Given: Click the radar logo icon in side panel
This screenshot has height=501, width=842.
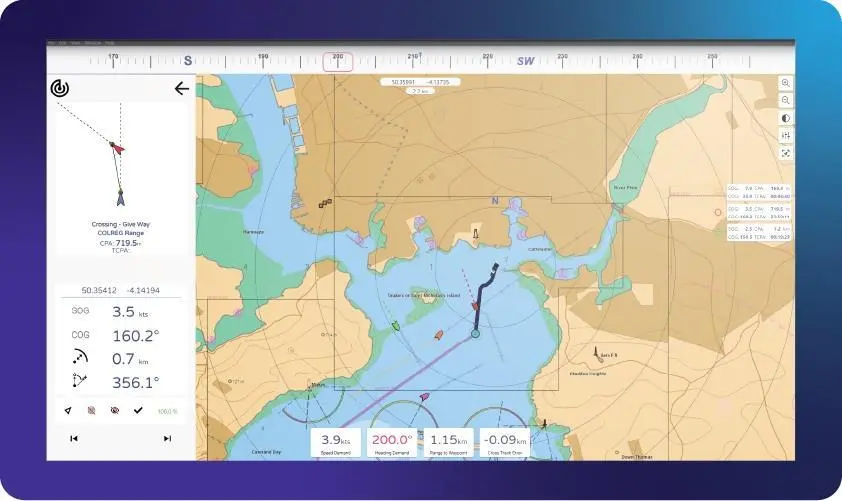Looking at the screenshot, I should coord(60,88).
